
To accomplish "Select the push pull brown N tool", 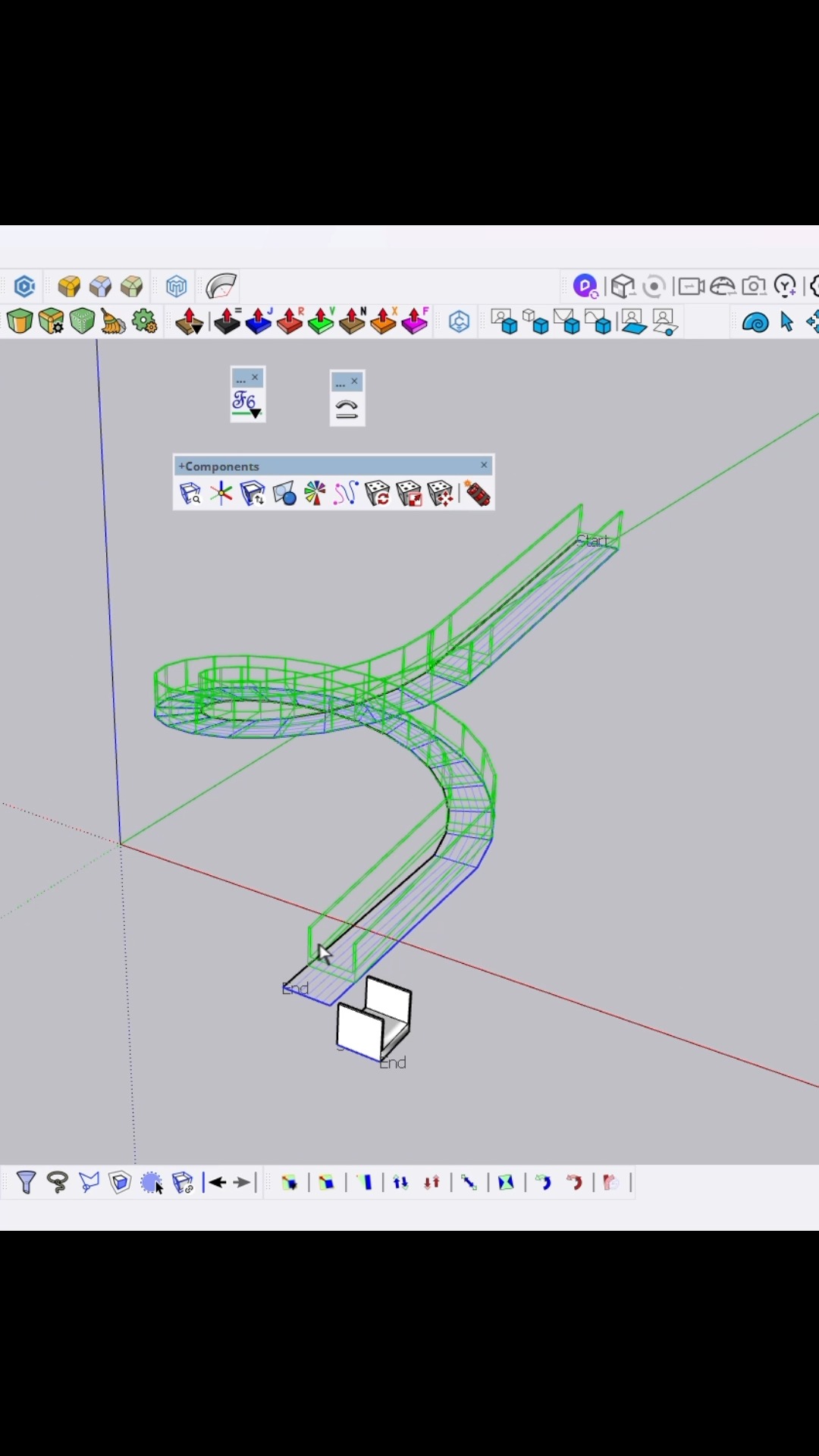I will tap(352, 322).
